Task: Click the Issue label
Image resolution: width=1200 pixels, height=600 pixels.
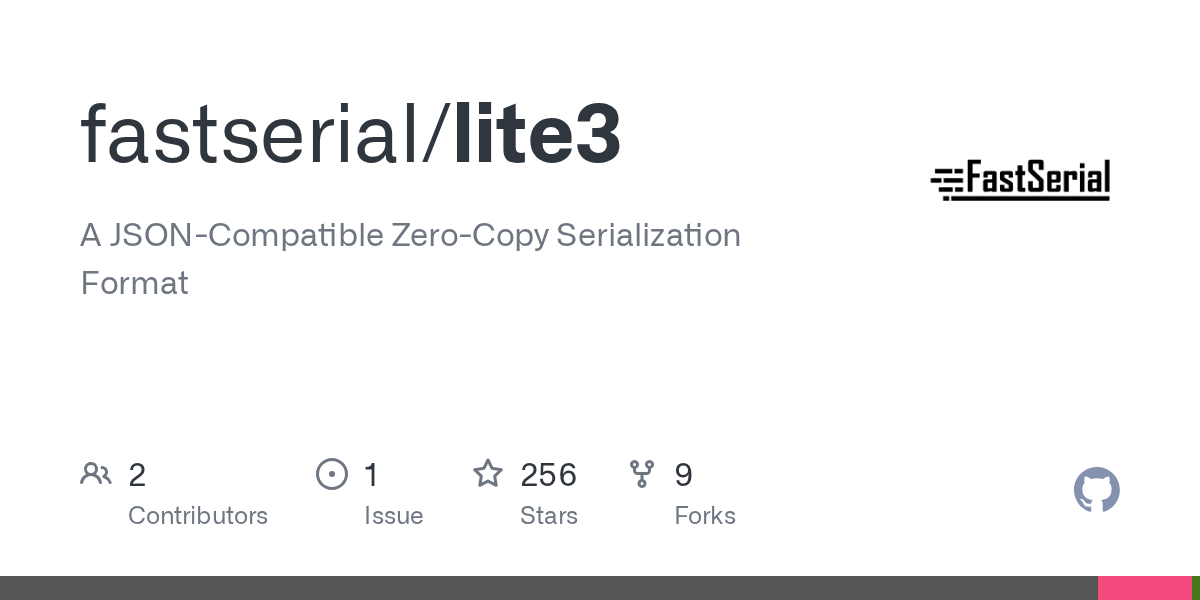Action: [393, 516]
